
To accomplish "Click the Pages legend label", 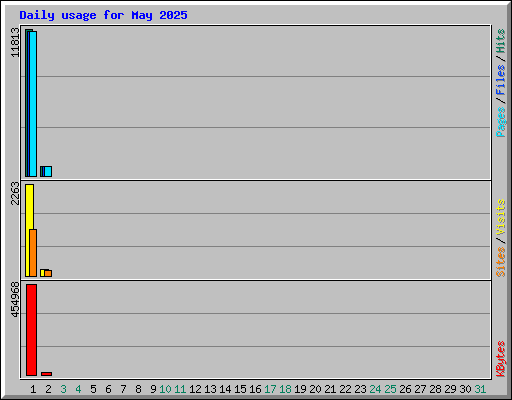I will point(500,122).
